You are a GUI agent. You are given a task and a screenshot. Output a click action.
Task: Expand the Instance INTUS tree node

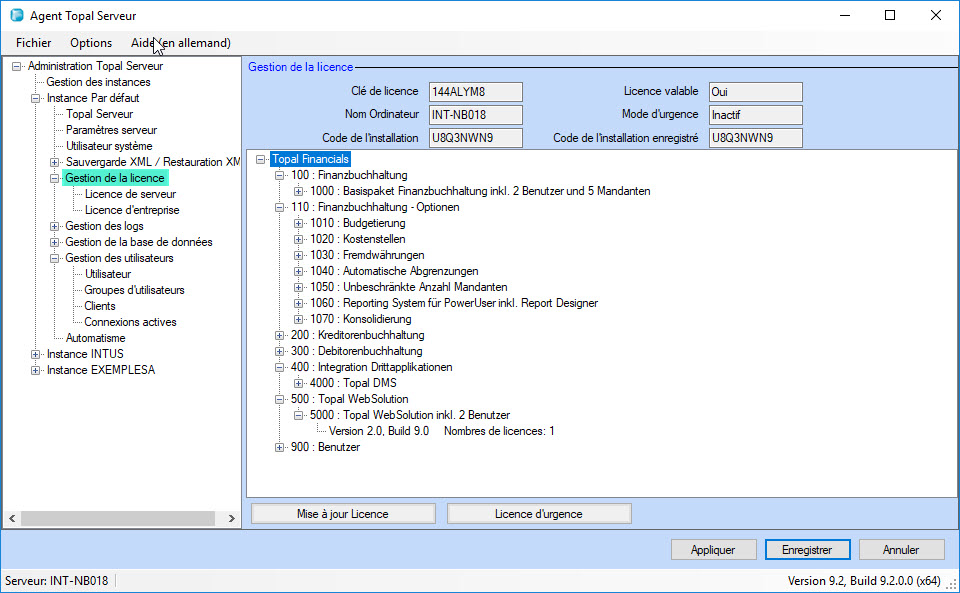(x=36, y=354)
